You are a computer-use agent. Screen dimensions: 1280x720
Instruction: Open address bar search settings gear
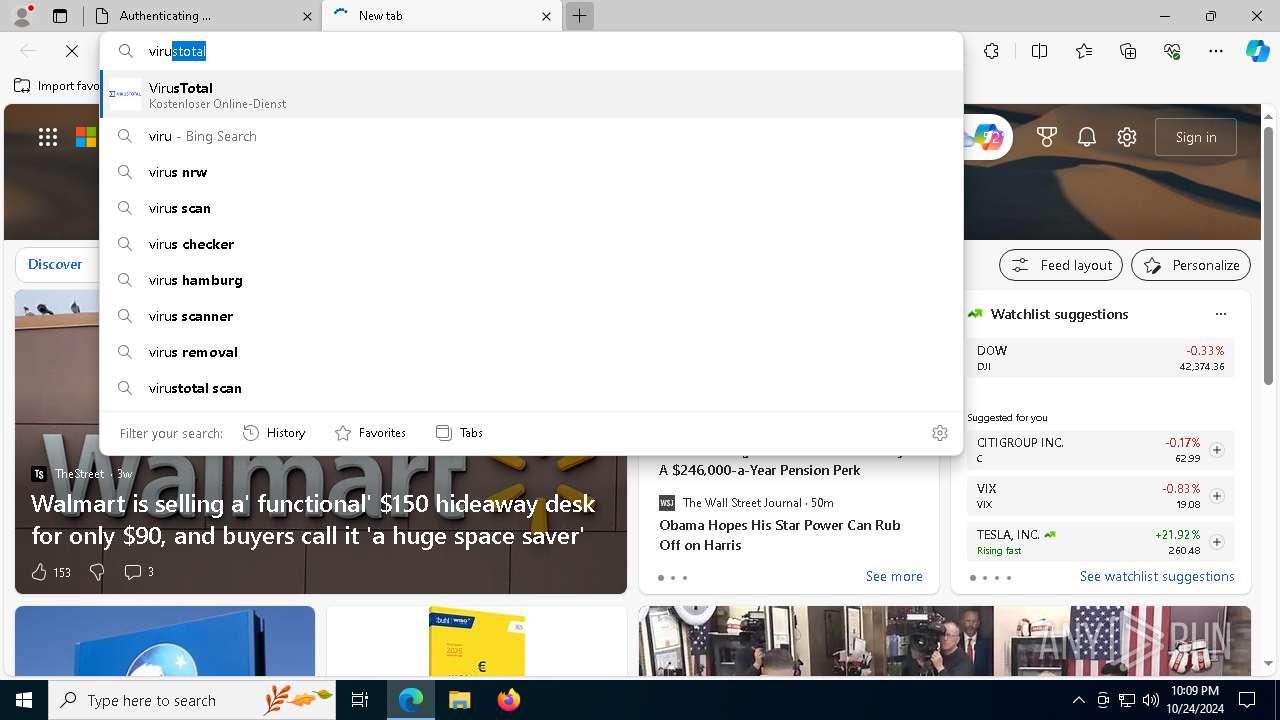point(940,433)
